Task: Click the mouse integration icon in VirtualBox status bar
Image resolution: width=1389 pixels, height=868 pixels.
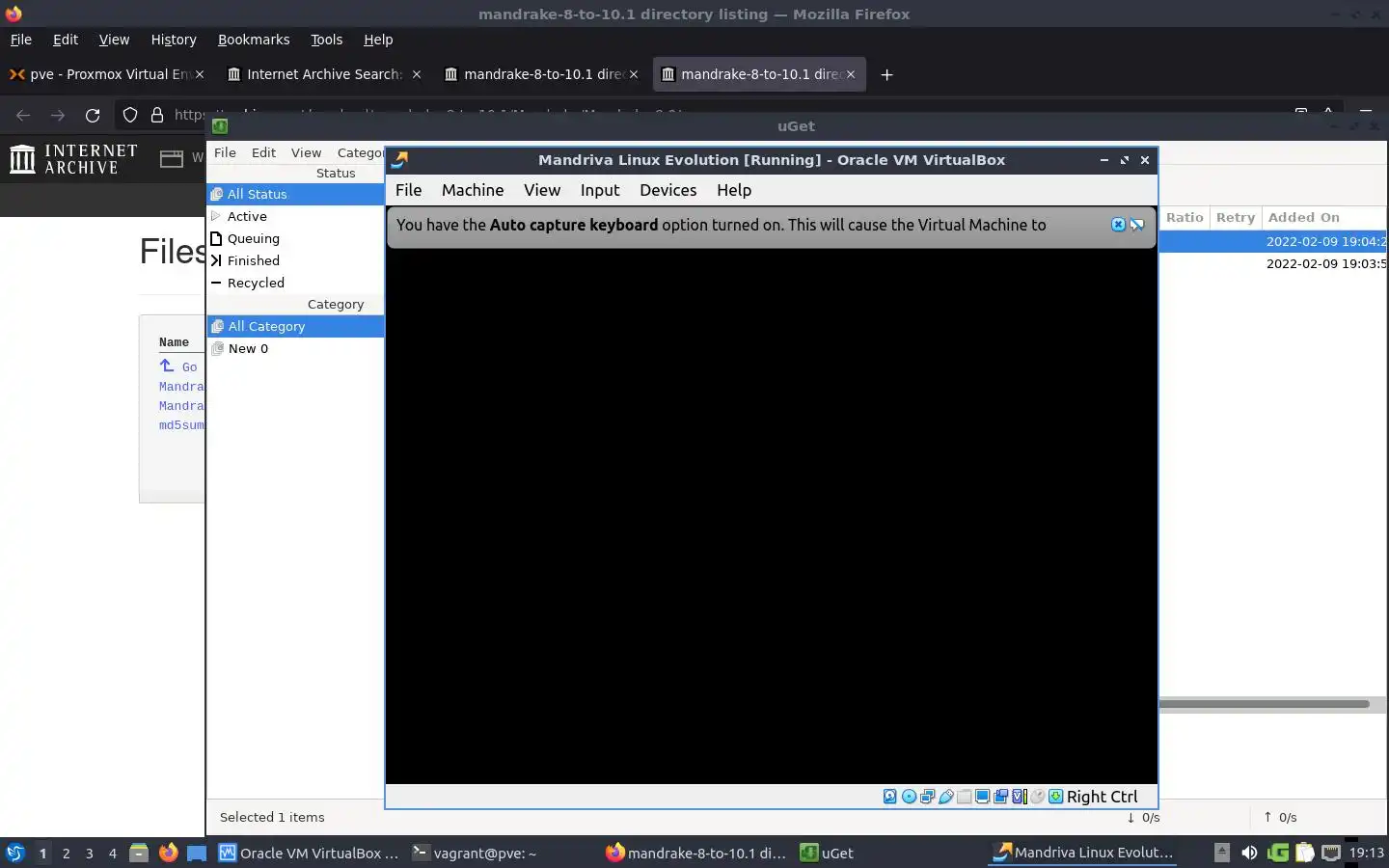Action: click(x=1038, y=797)
